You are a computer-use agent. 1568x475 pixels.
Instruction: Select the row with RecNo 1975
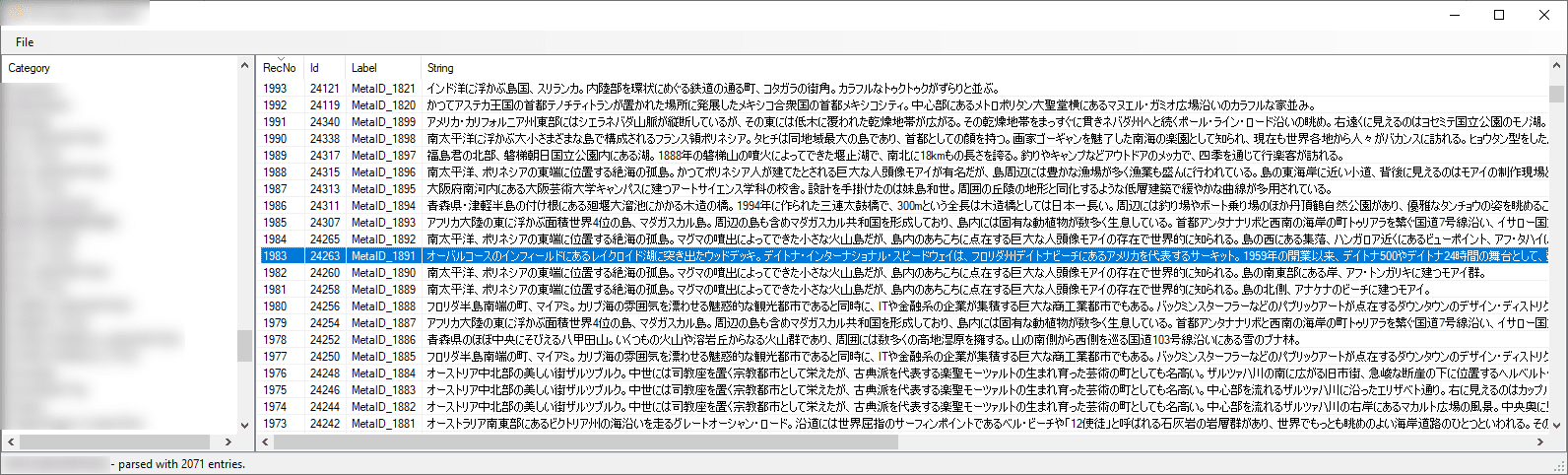903,389
